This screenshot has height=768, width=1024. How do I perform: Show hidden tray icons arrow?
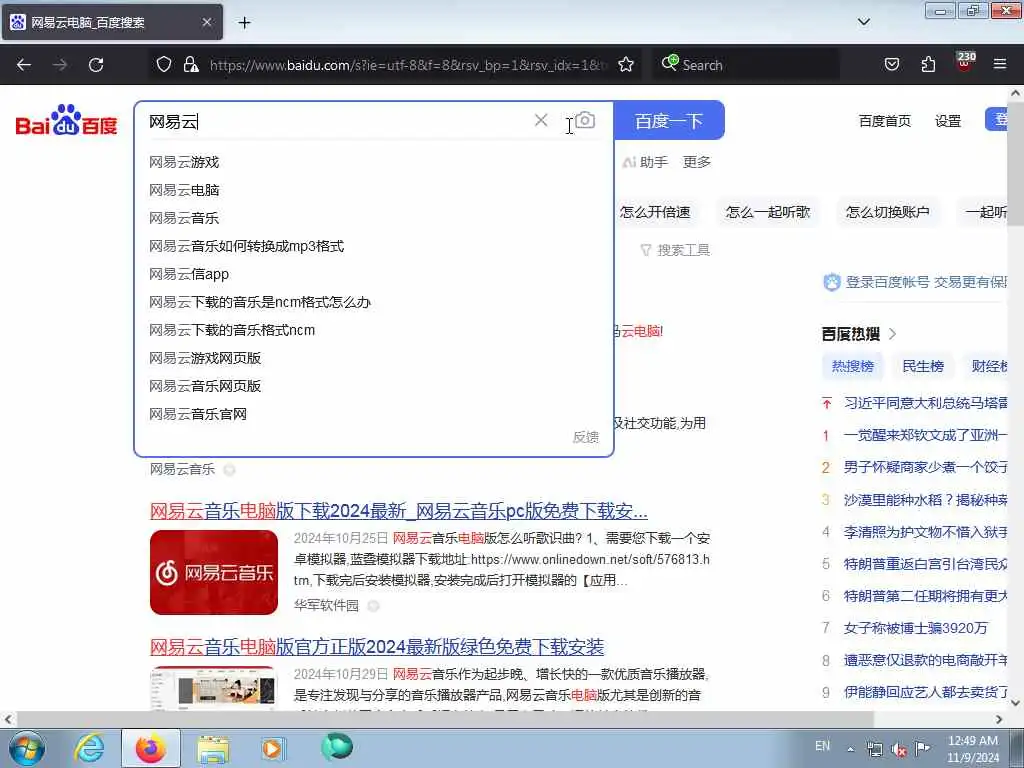[850, 749]
